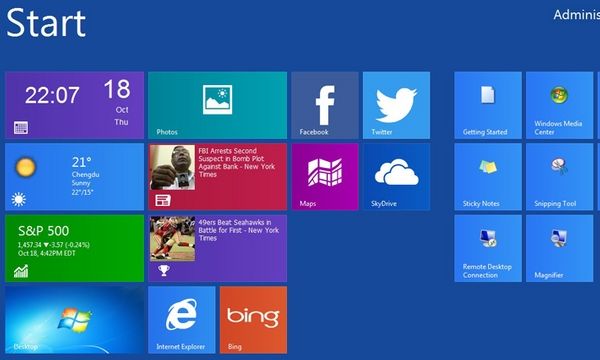Open the Sticky Notes tile
The image size is (600, 360).
(488, 177)
